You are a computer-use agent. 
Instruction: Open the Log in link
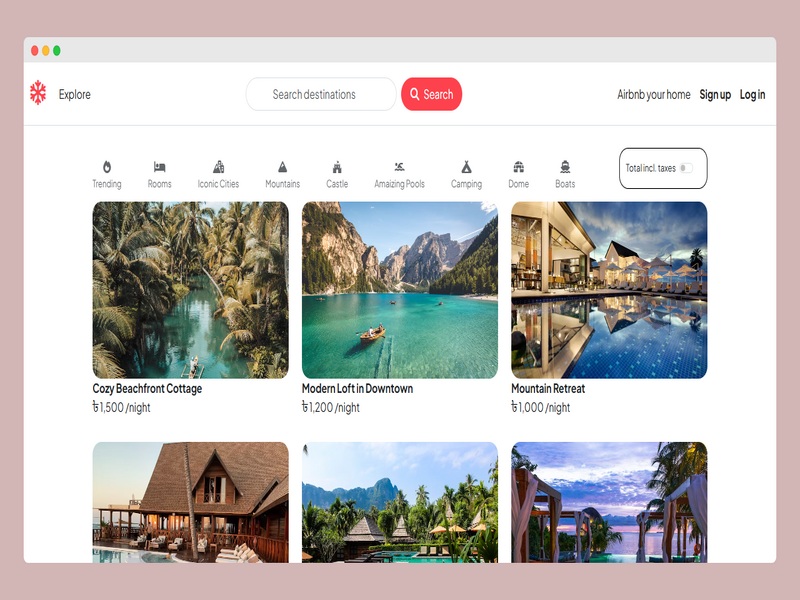tap(752, 95)
